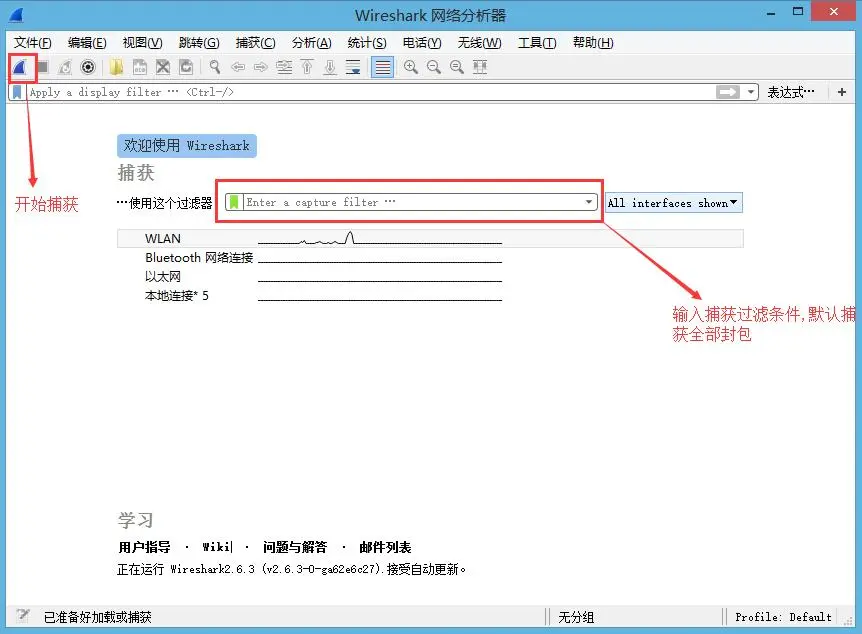The width and height of the screenshot is (862, 634).
Task: Click the 已准备好加载或捕获 status text
Action: point(98,617)
